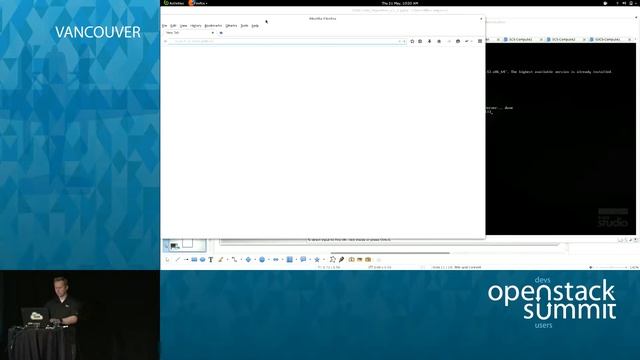The image size is (640, 360).
Task: Select the Rectangle tool in drawing toolbar
Action: (x=194, y=260)
